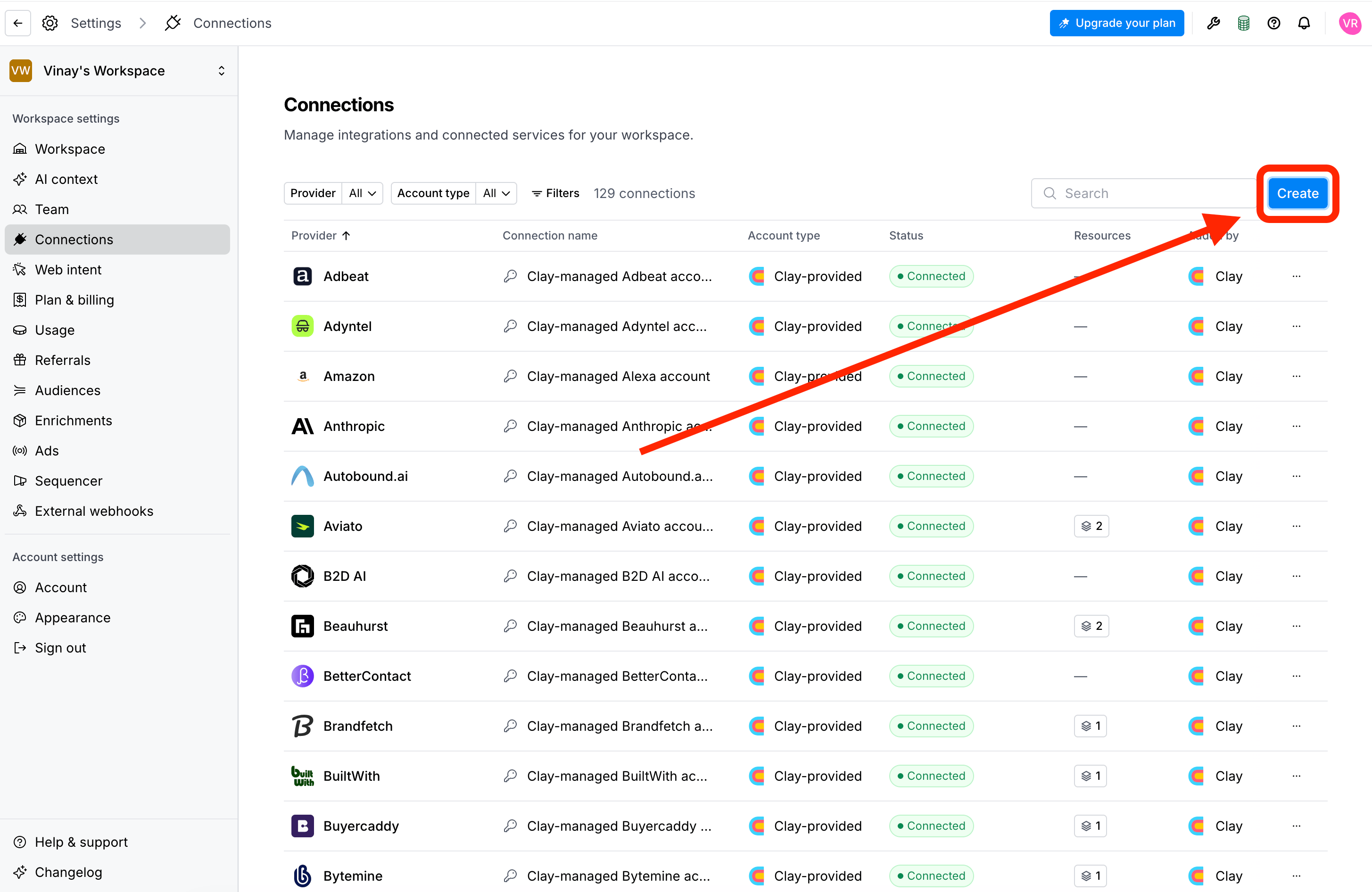Click the Anthropic provider logo
Image resolution: width=1372 pixels, height=892 pixels.
(303, 426)
